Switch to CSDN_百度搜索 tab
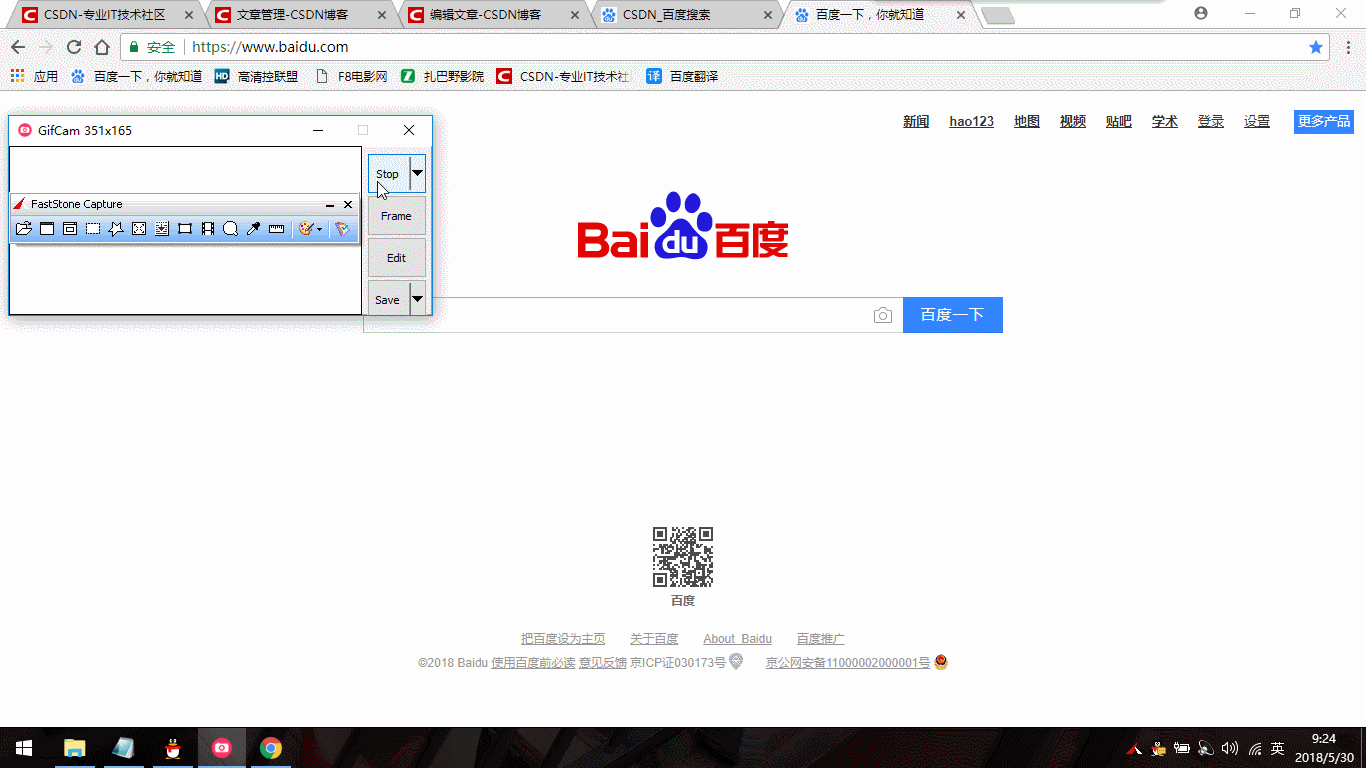 [x=685, y=15]
